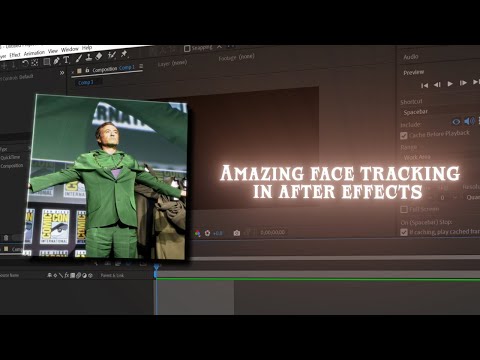Screen dimensions: 480x360
Task: Select the Roto Brush tool
Action: click(112, 55)
